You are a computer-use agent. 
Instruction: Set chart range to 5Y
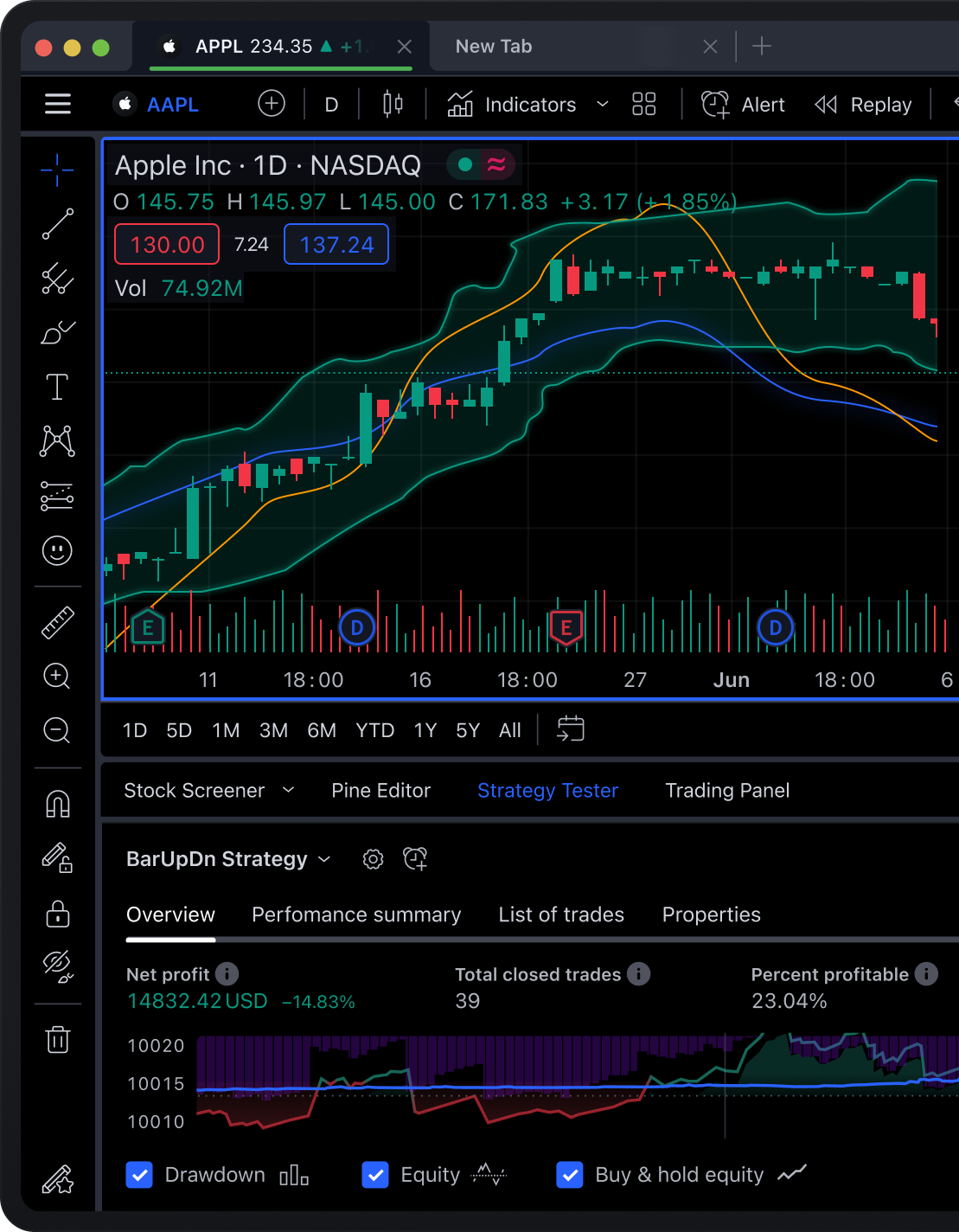point(468,730)
